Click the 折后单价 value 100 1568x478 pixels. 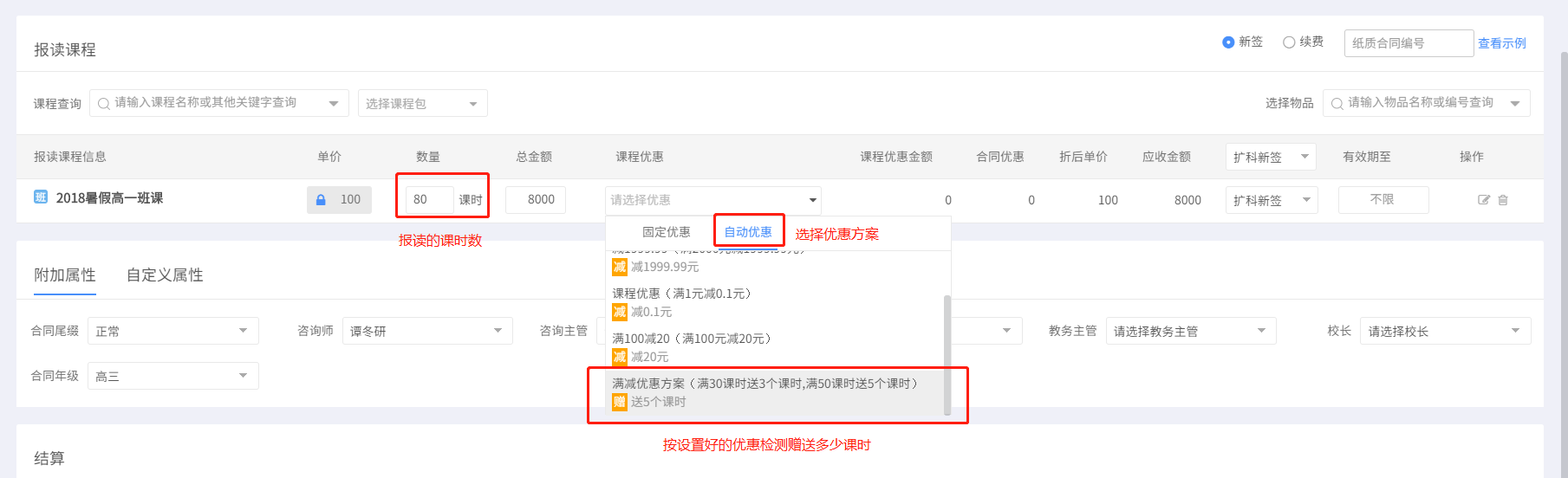tap(1108, 200)
